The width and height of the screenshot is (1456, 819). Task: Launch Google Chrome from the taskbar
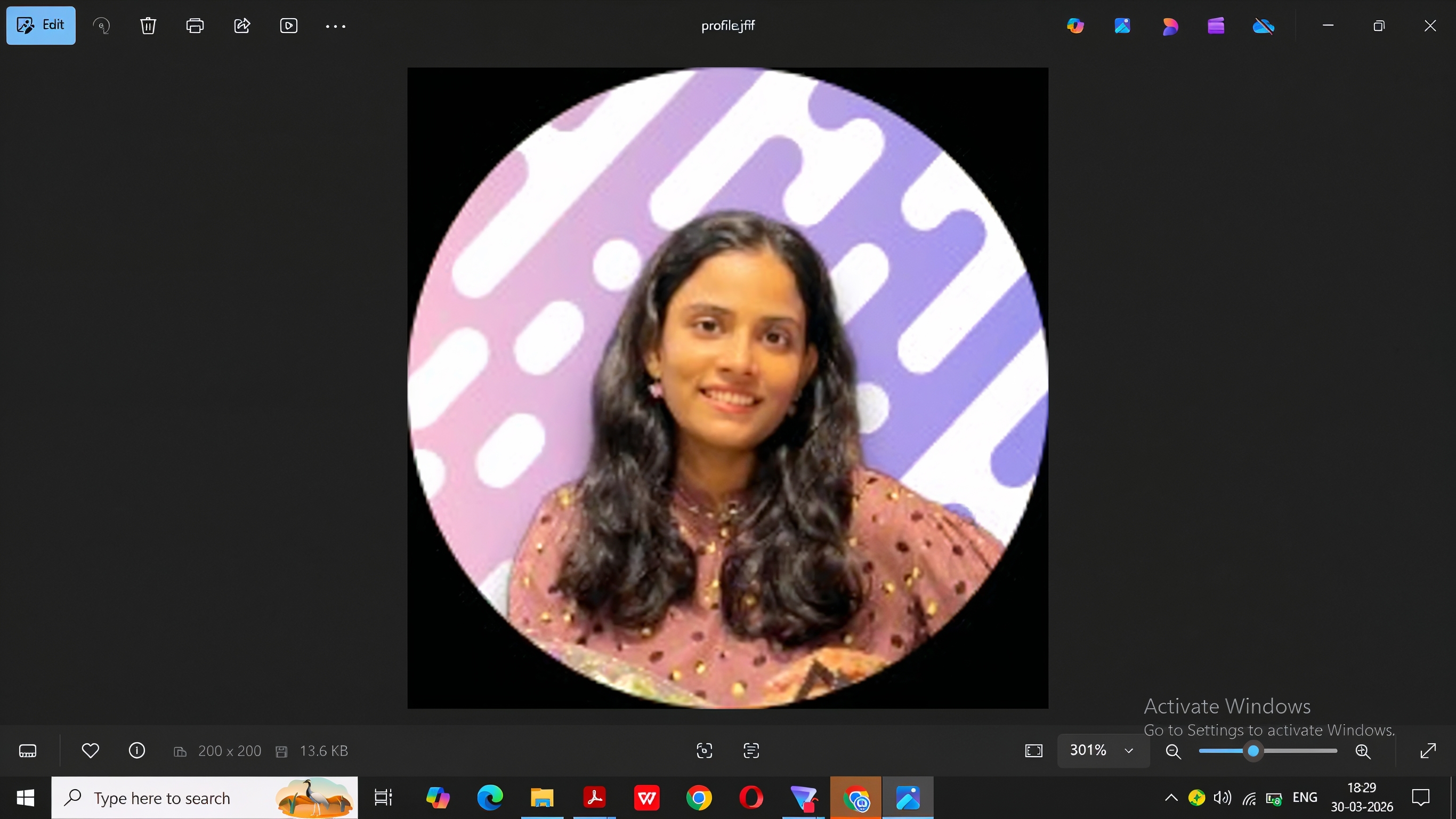coord(699,798)
